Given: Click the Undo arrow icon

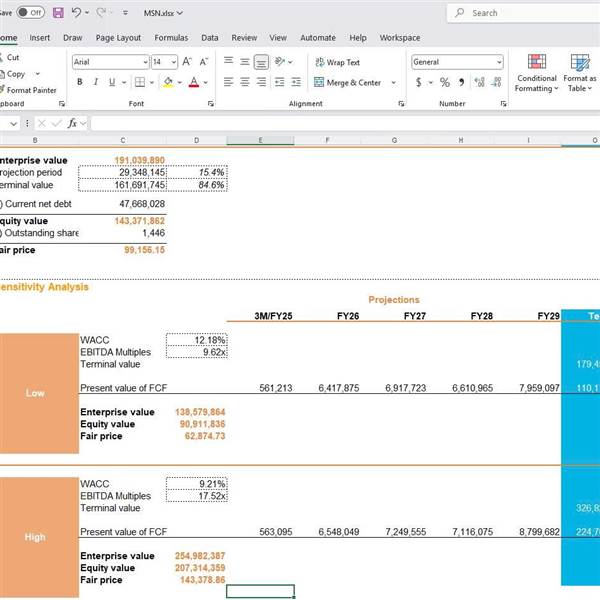Looking at the screenshot, I should [x=77, y=13].
